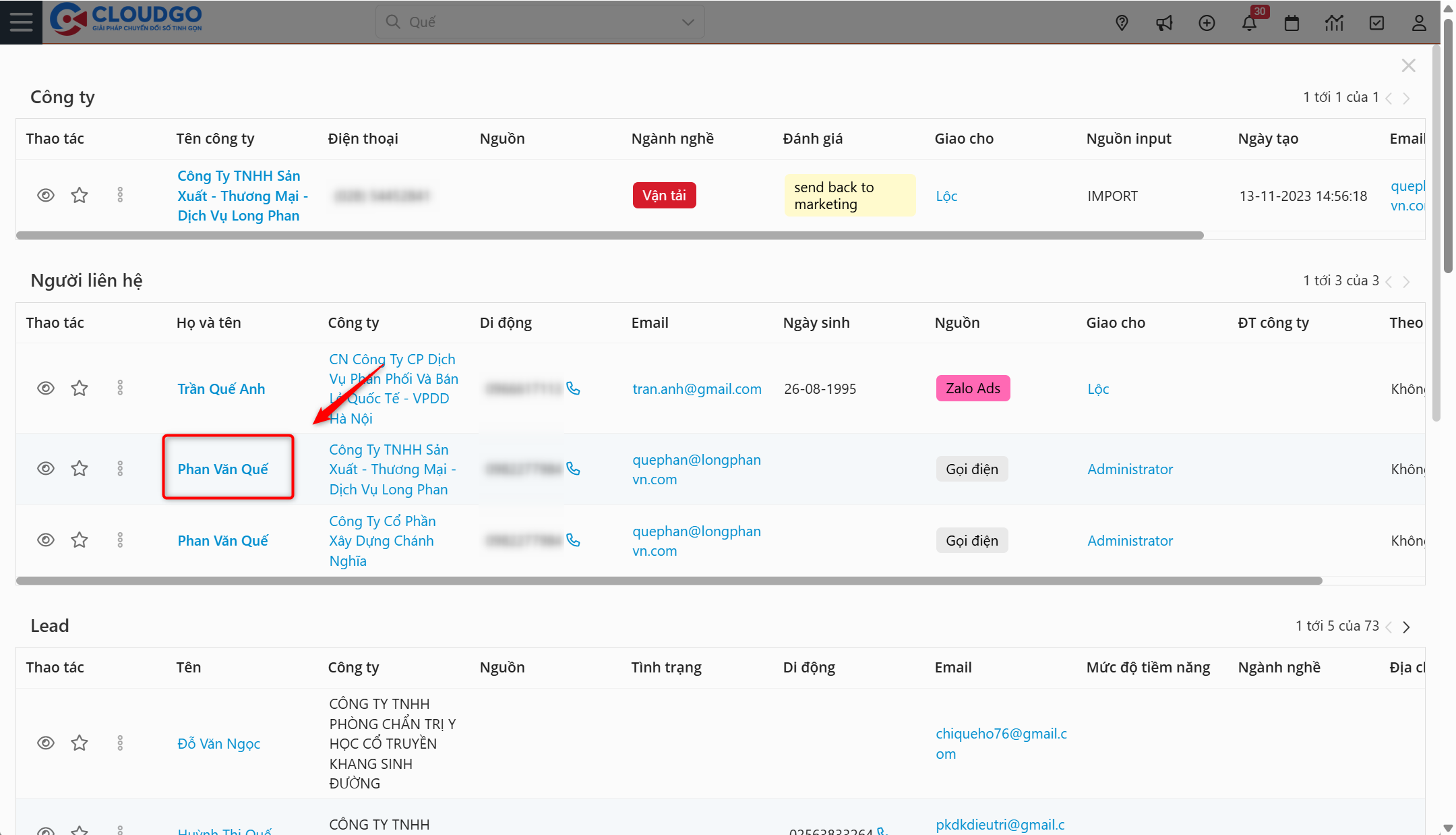Viewport: 1456px width, 835px height.
Task: Go to next page of Lead results
Action: click(x=1406, y=627)
